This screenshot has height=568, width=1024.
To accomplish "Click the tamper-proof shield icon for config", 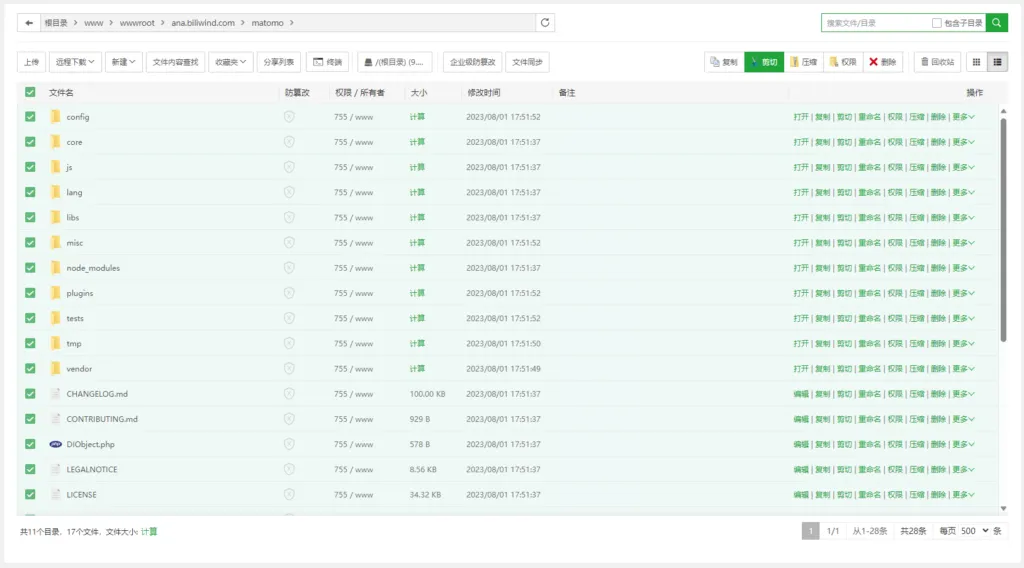I will coord(289,117).
